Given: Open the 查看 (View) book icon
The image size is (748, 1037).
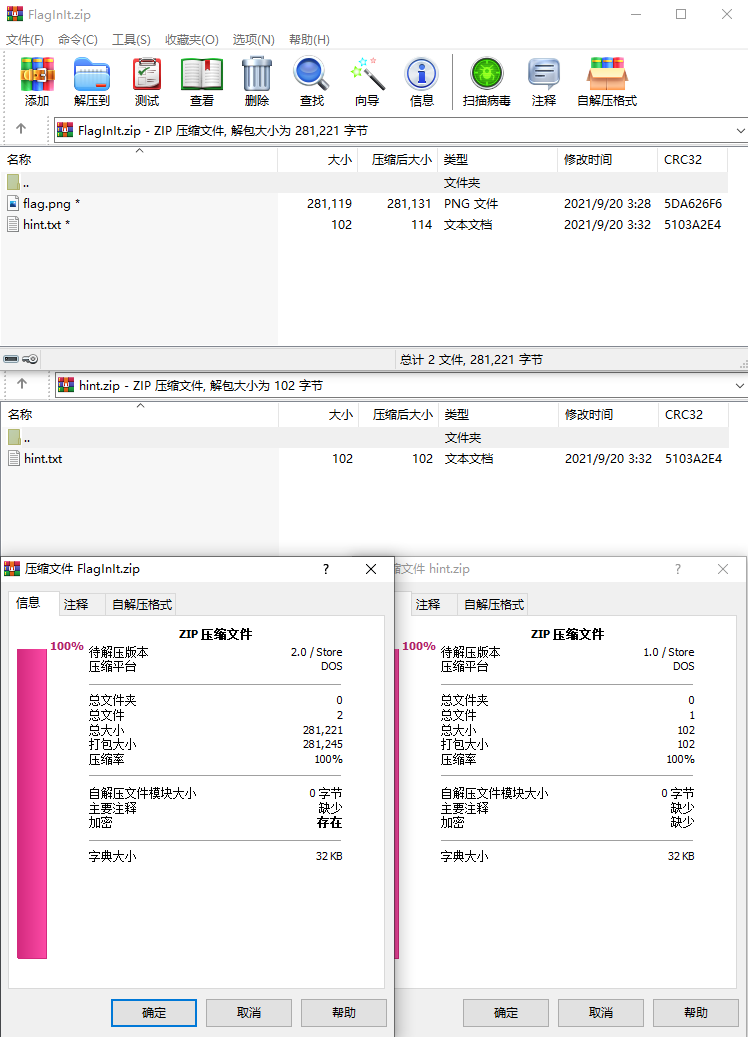Looking at the screenshot, I should pyautogui.click(x=202, y=81).
